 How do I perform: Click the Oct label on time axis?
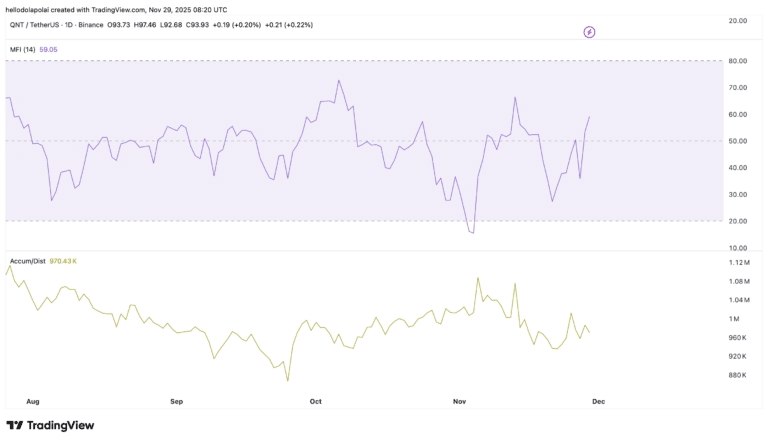click(x=316, y=401)
